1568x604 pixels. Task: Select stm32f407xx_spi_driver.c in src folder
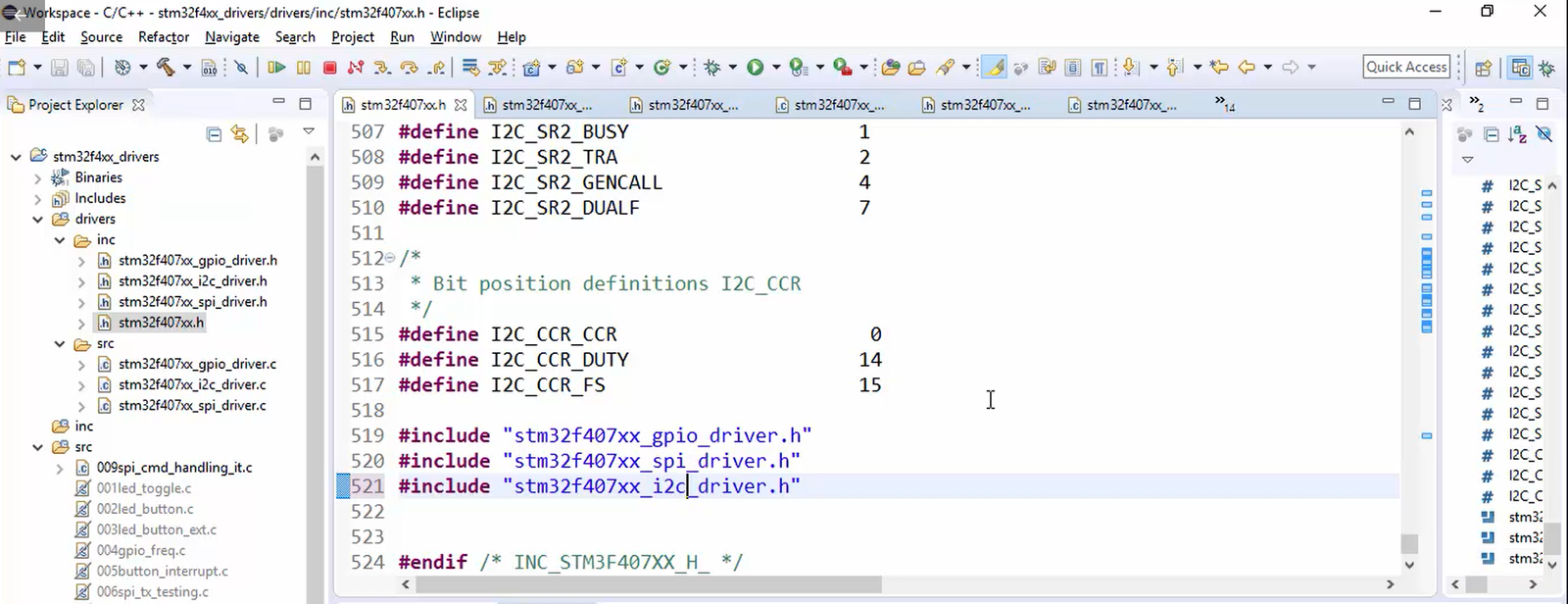tap(192, 406)
